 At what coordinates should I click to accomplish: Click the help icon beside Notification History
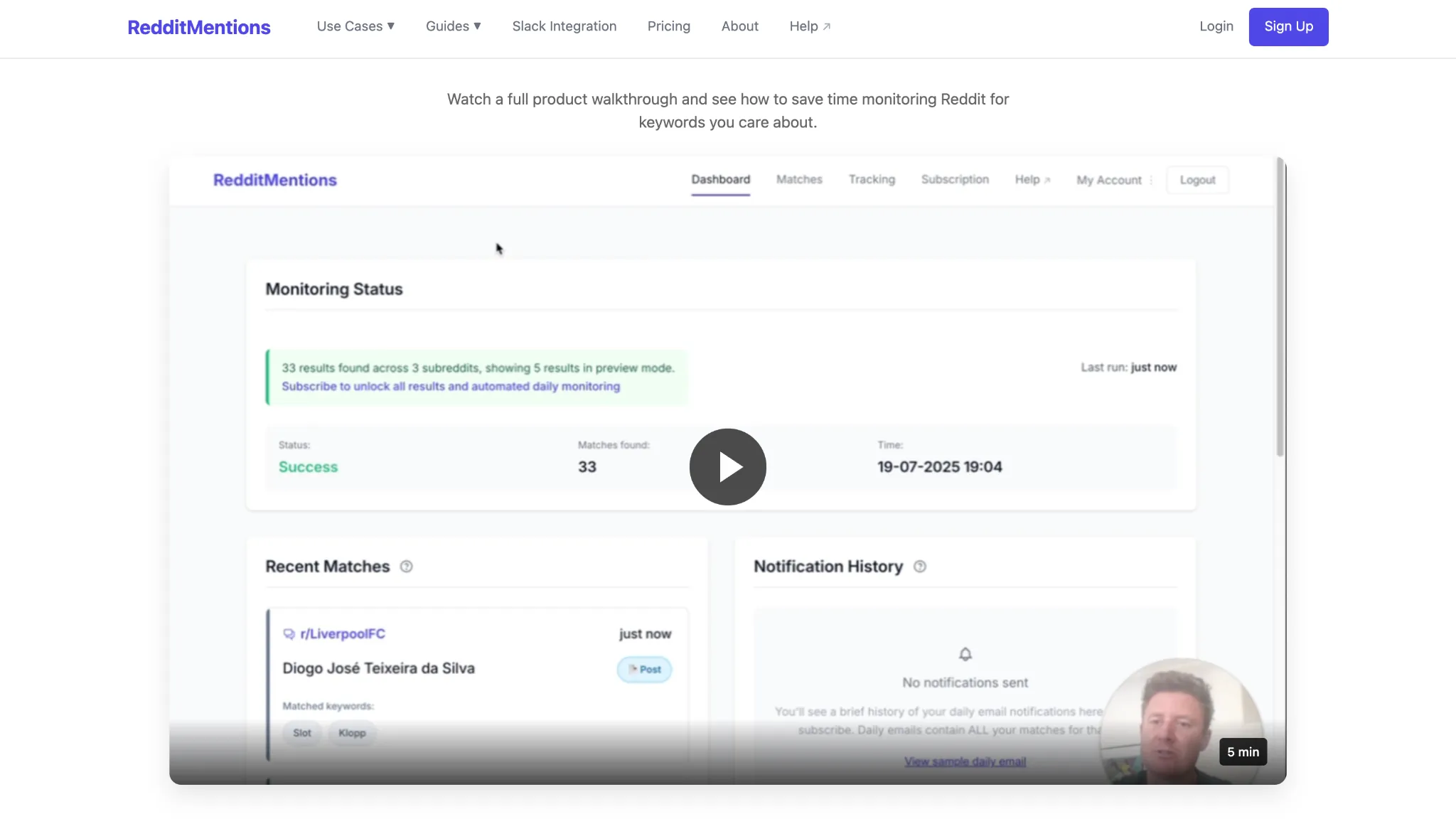[x=919, y=567]
